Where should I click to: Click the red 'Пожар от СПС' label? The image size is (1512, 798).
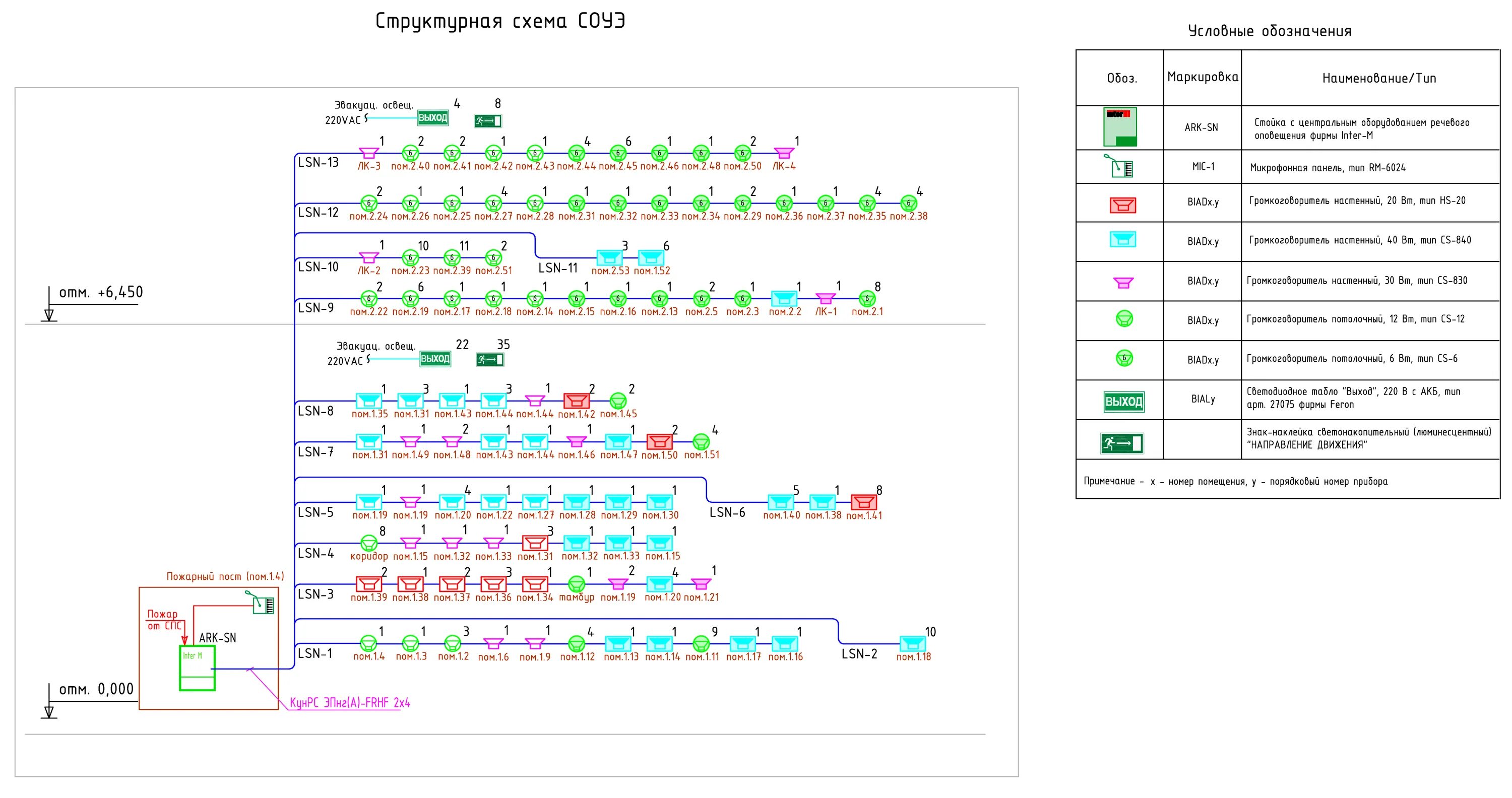tap(163, 620)
